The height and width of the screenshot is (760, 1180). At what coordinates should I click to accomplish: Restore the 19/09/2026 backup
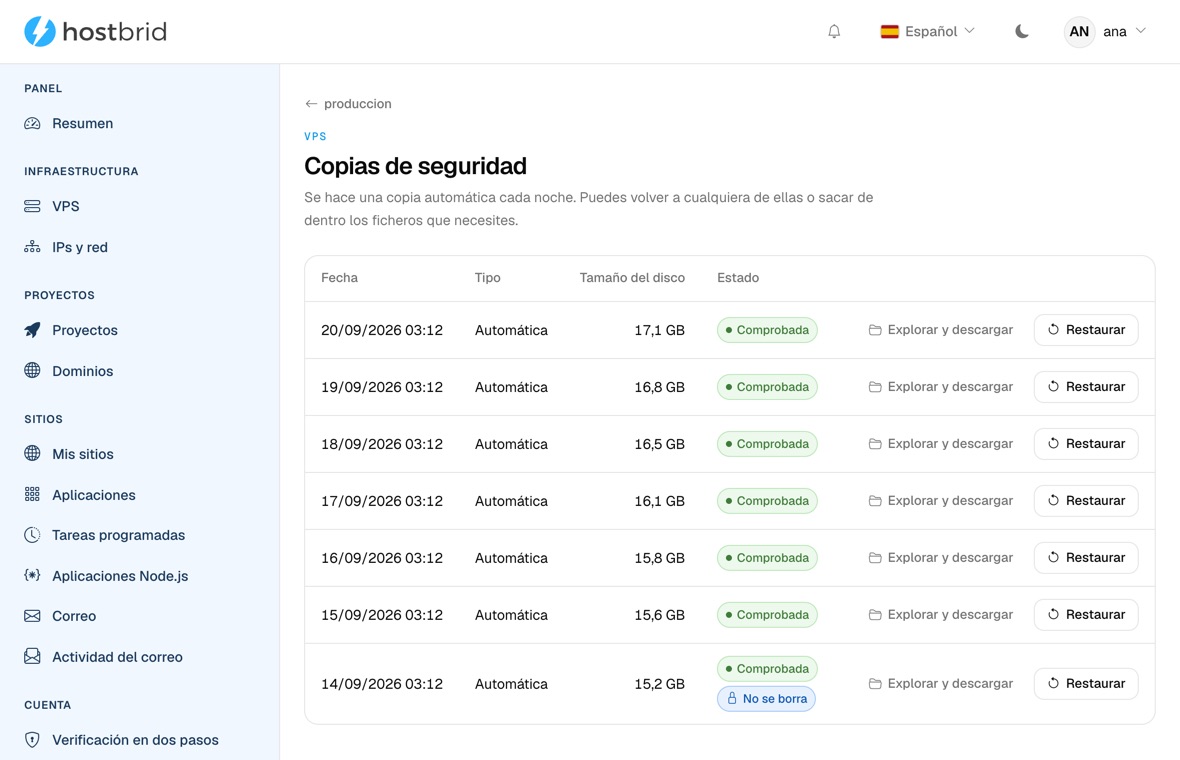click(1086, 387)
